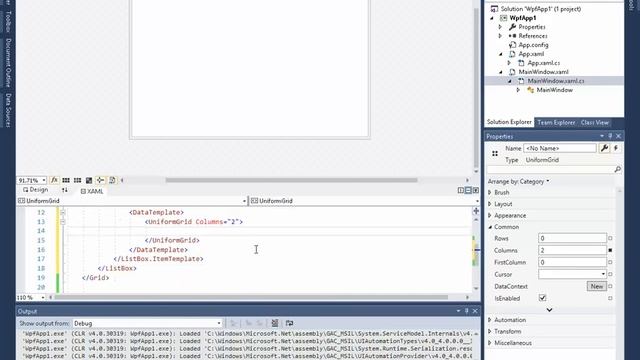The height and width of the screenshot is (360, 640).
Task: Toggle artboard background icon in designer toolbar
Action: click(x=89, y=180)
